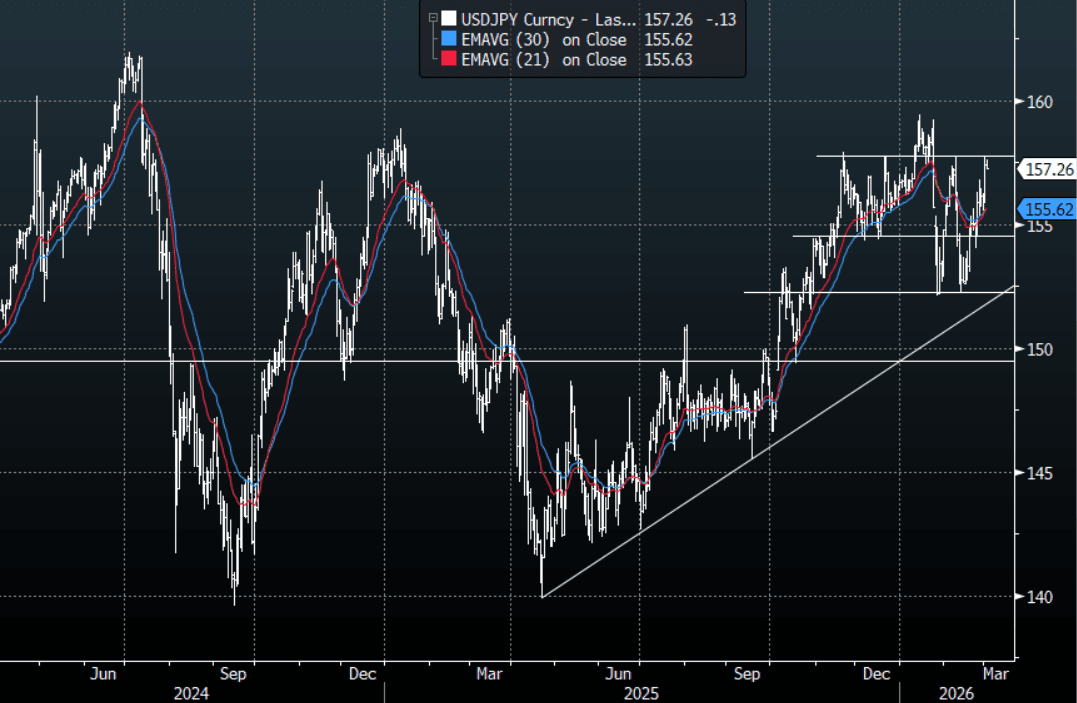Collapse the legend tree with minus box
1077x703 pixels.
click(x=432, y=18)
